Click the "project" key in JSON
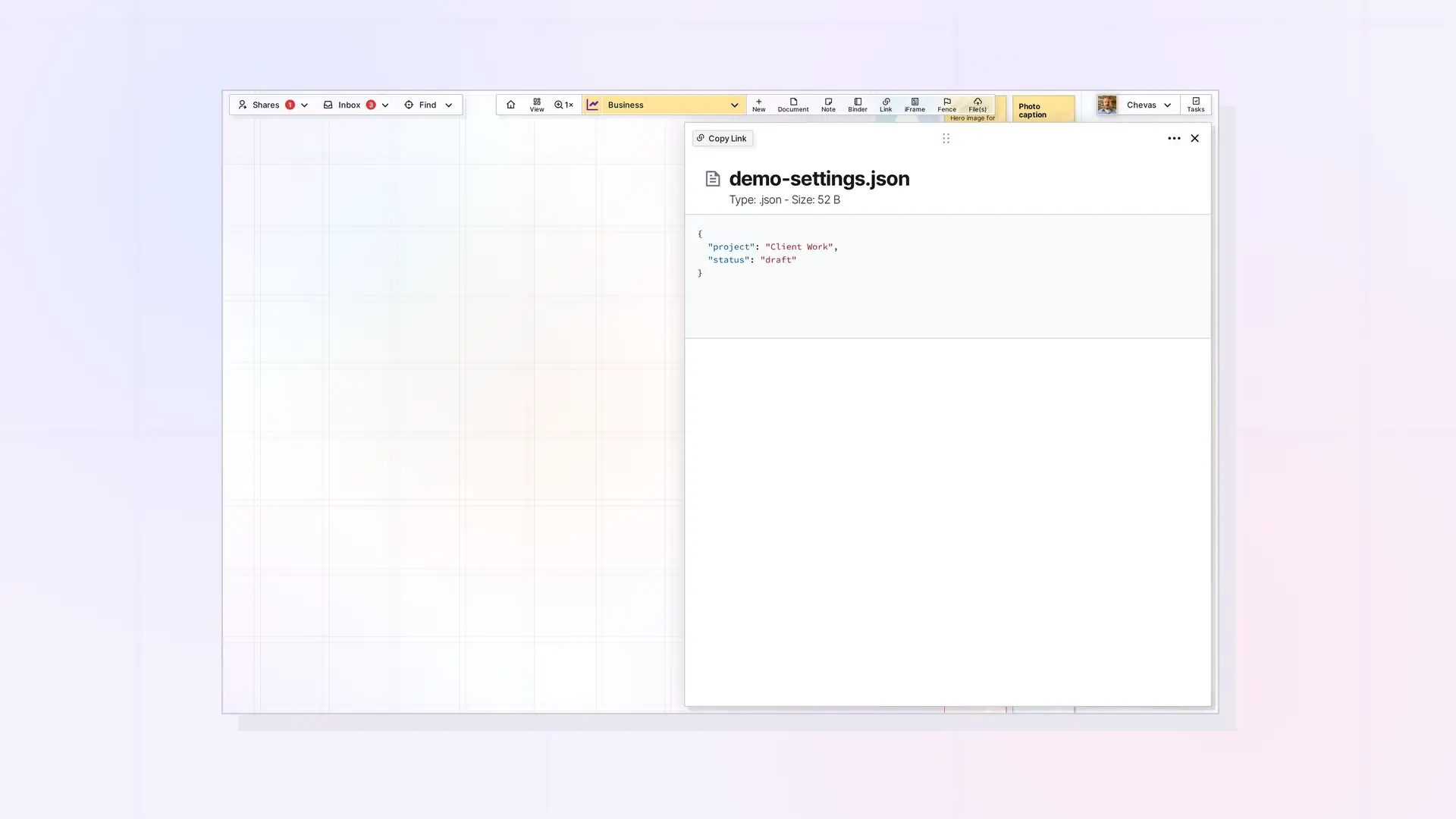 pyautogui.click(x=731, y=246)
